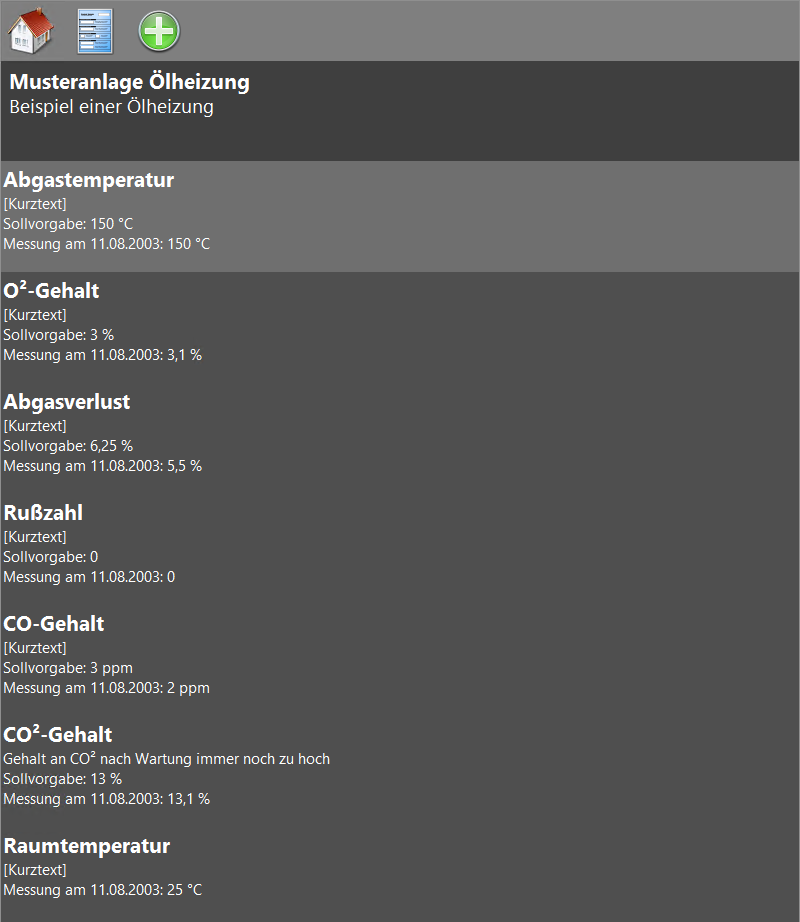Viewport: 800px width, 922px height.
Task: Click the CO² note 'nach Wartung immer noch zu hoch'
Action: pyautogui.click(x=167, y=759)
